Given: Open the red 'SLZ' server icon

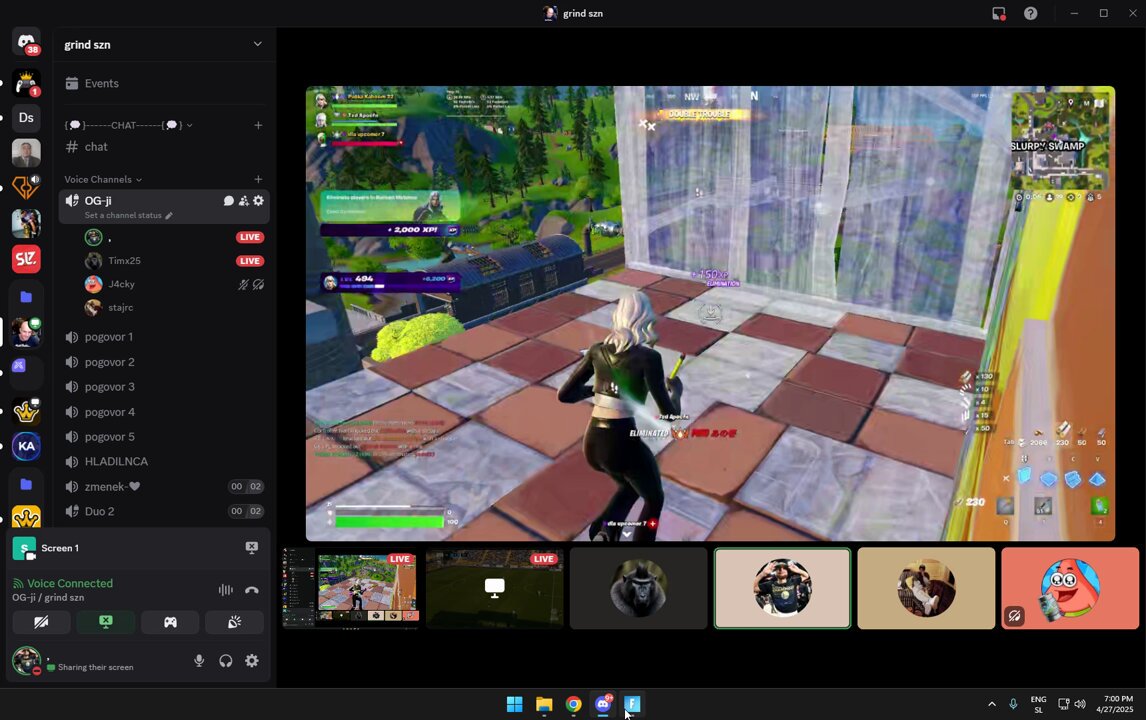Looking at the screenshot, I should (x=26, y=259).
